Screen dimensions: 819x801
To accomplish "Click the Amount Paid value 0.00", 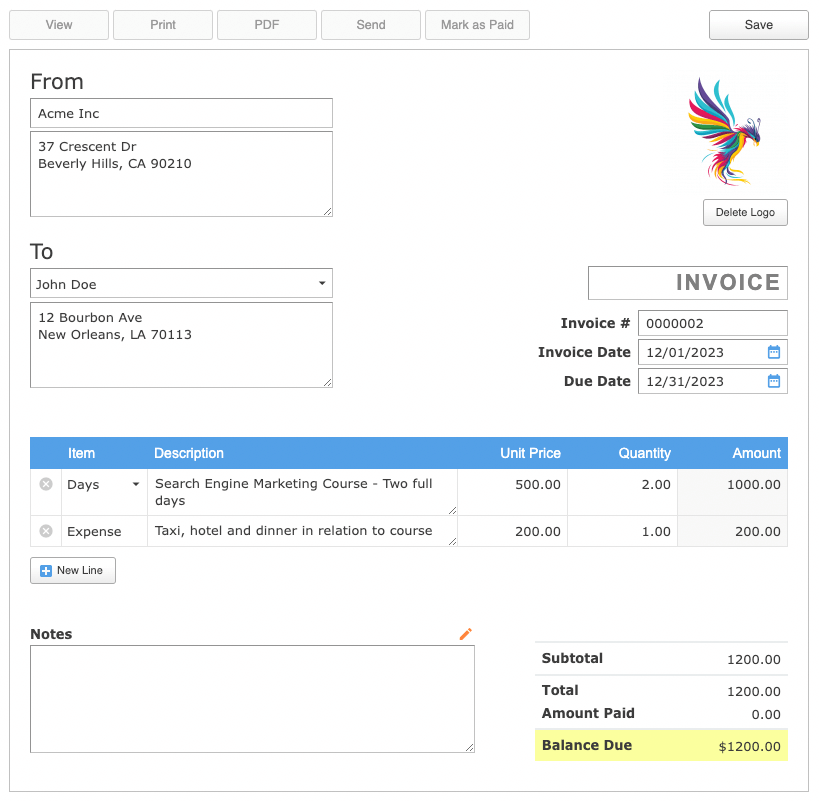I will point(766,714).
